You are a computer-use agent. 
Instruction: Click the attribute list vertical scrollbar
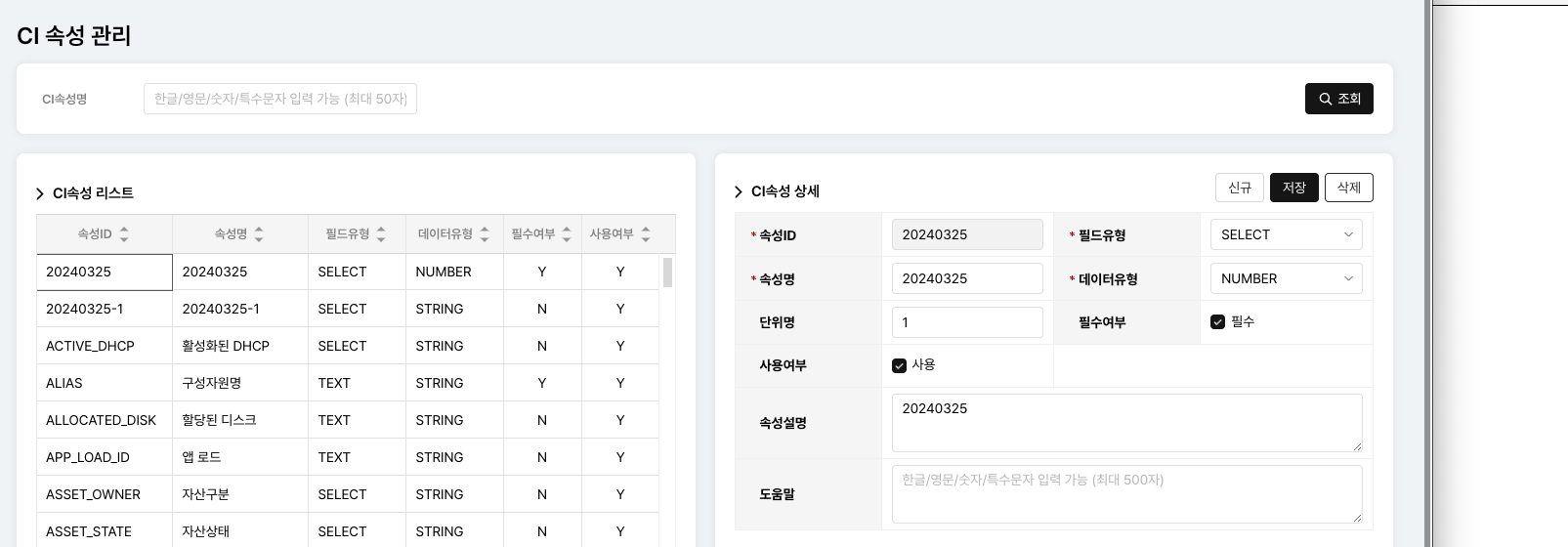click(668, 273)
